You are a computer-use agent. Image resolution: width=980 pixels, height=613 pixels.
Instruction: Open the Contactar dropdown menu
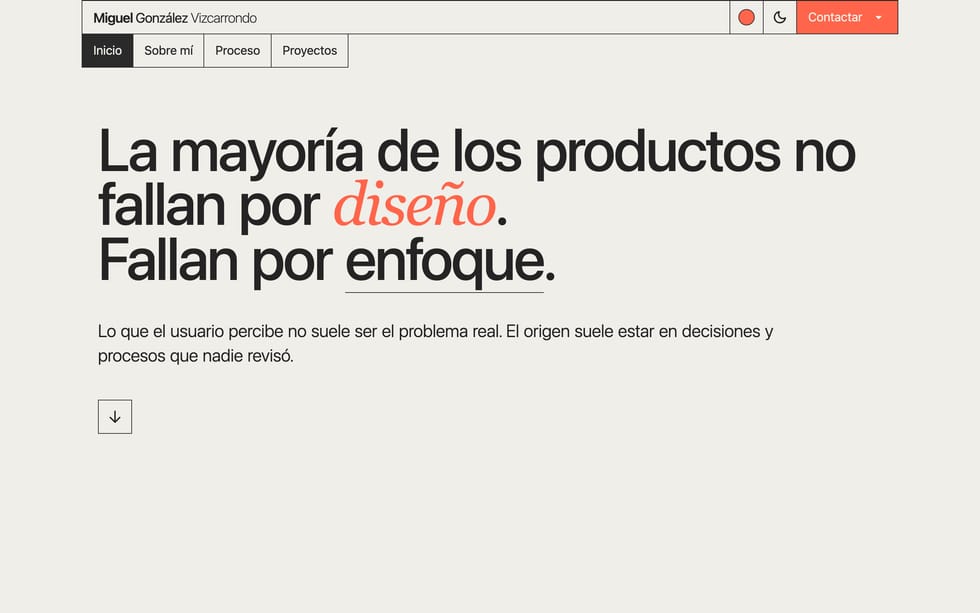point(847,17)
